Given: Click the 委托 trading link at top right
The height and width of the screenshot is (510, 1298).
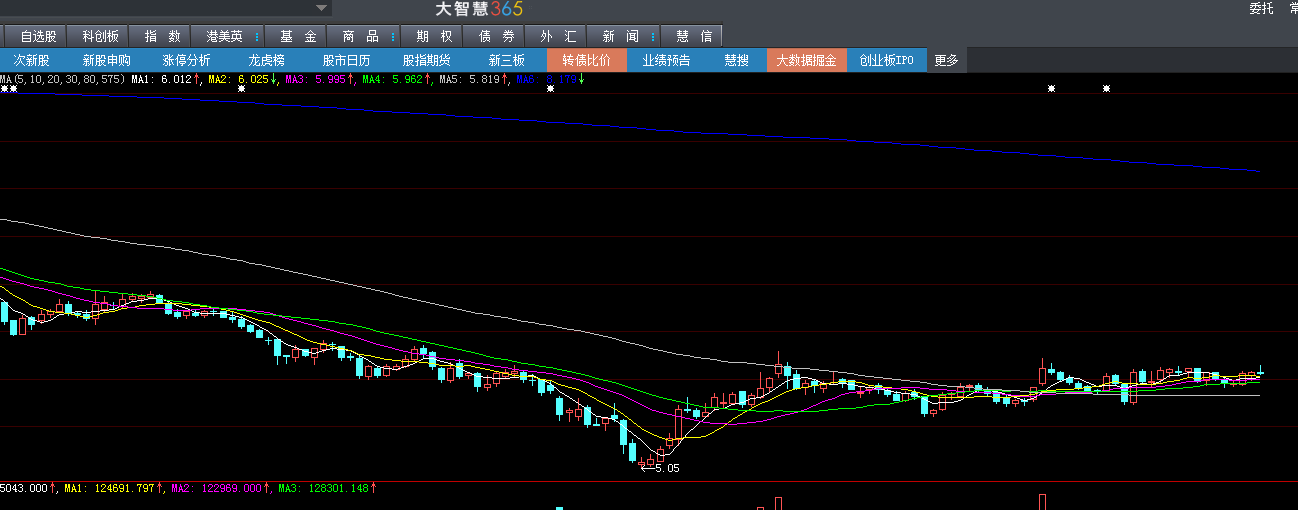Looking at the screenshot, I should (1261, 9).
